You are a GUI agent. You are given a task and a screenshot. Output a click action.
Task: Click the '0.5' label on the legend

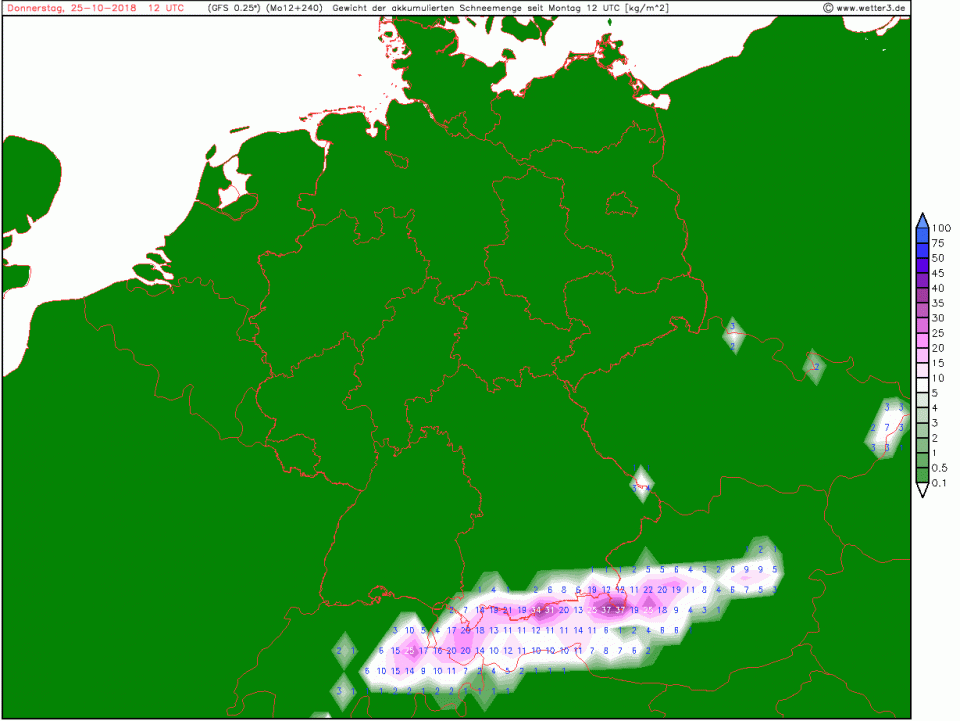940,469
